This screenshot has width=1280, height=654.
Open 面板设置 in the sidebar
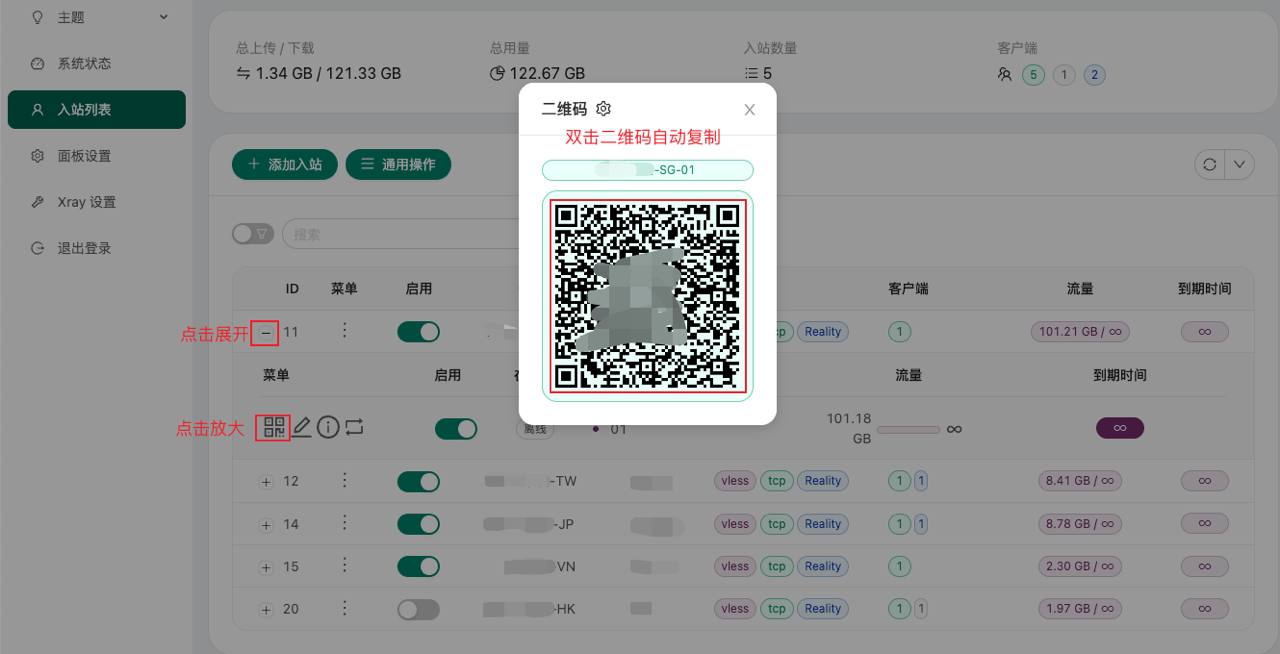[97, 155]
